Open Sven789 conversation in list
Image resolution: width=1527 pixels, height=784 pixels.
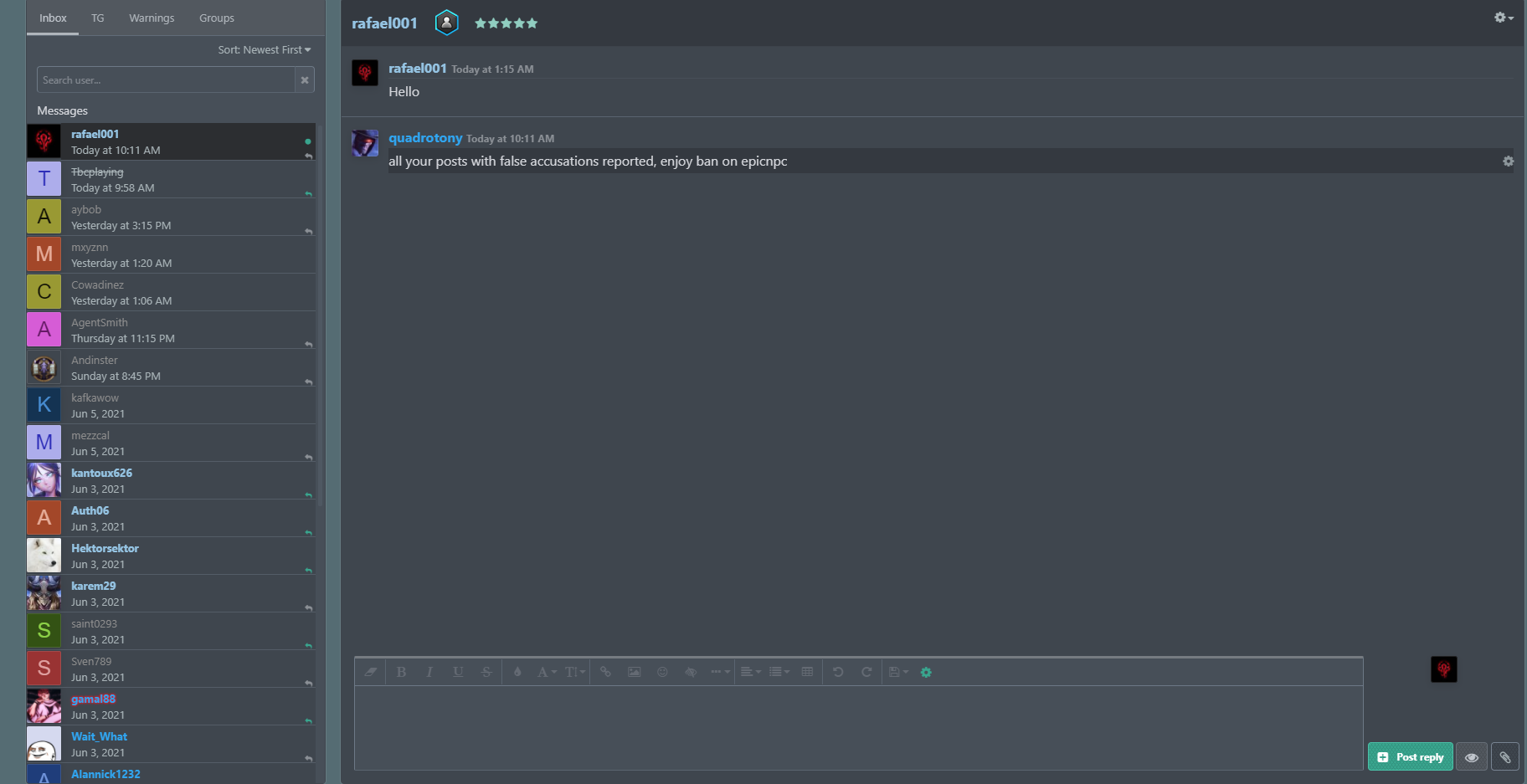[x=171, y=669]
